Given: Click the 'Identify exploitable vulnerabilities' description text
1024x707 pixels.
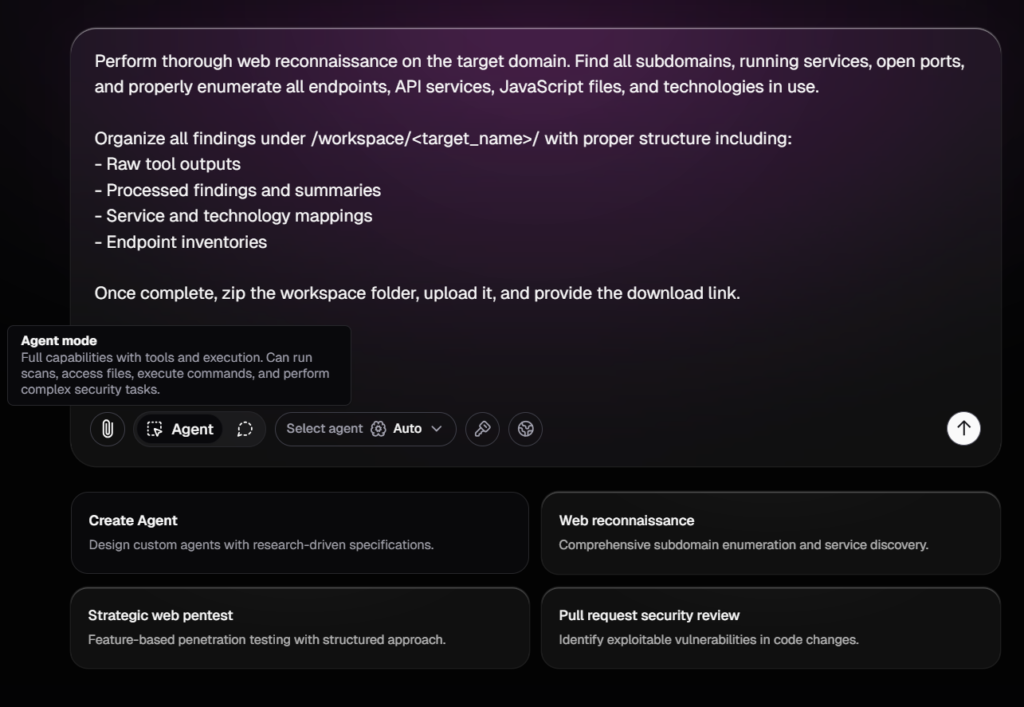Looking at the screenshot, I should [x=708, y=640].
